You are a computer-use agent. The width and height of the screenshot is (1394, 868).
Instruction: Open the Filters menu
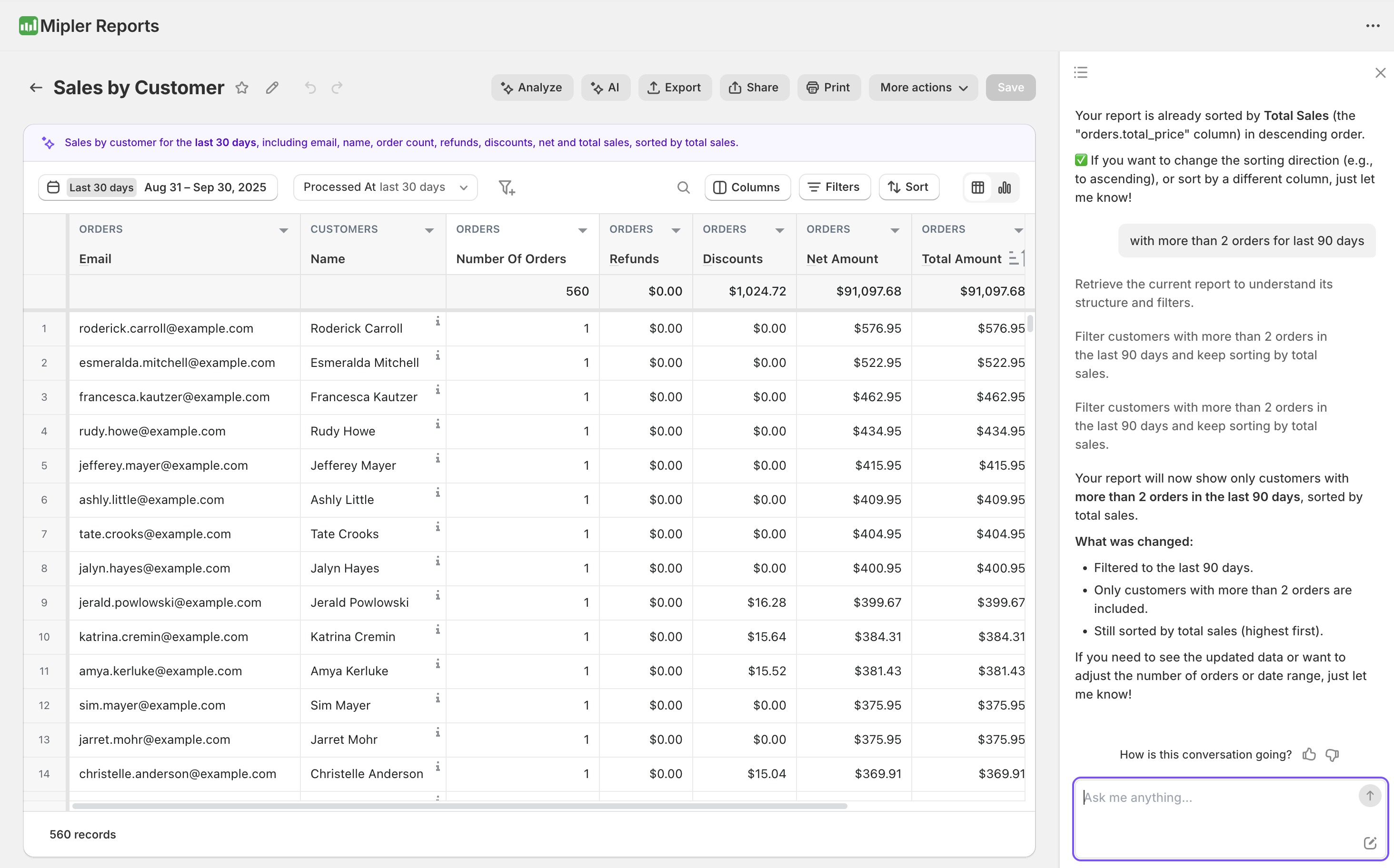[x=834, y=187]
